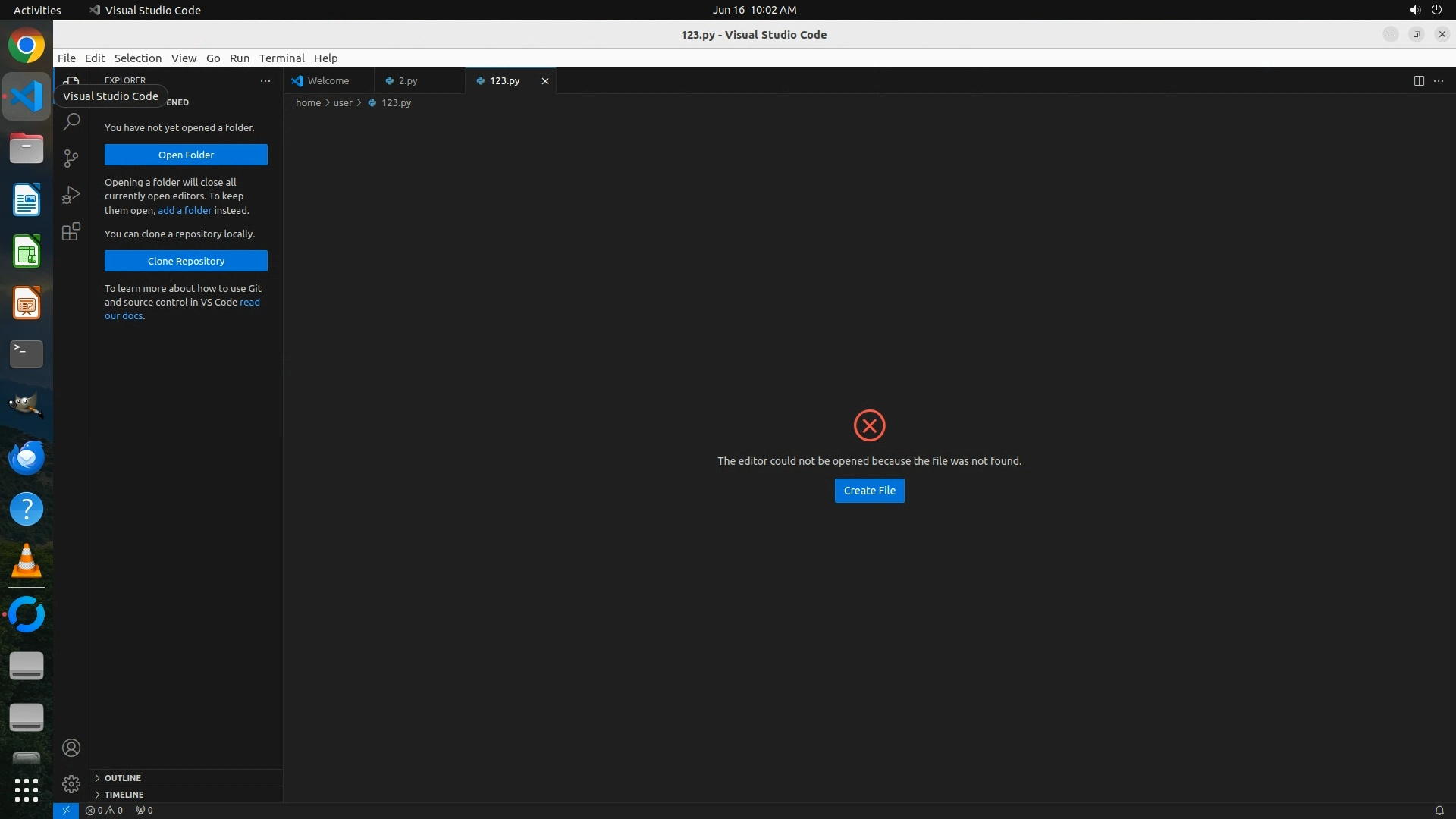Open the Search view in activity bar
The width and height of the screenshot is (1456, 819).
click(71, 121)
